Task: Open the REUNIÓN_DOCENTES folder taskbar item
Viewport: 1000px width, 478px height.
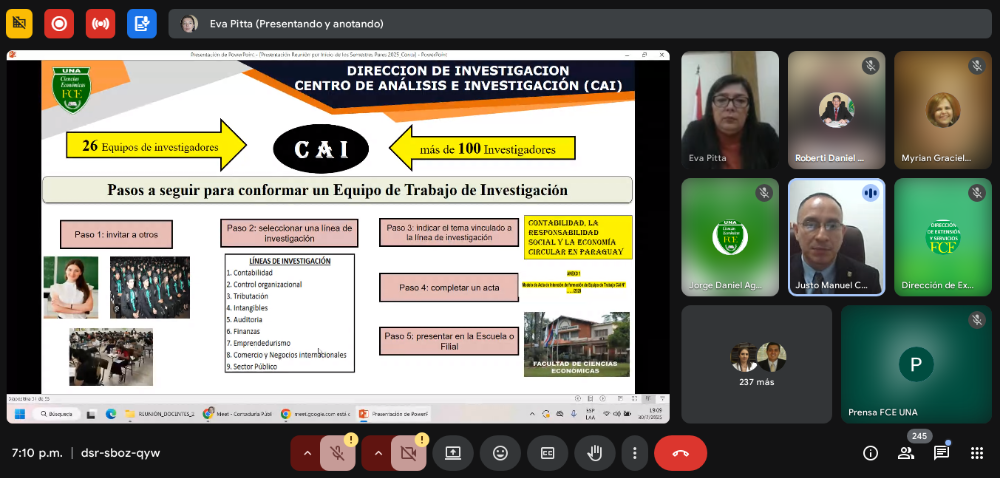Action: [x=159, y=414]
